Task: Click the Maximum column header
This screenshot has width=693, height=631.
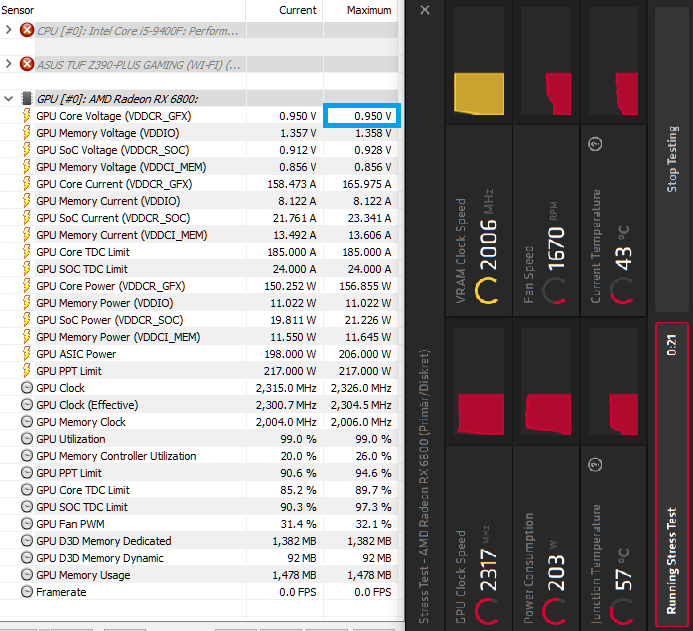Action: tap(369, 10)
